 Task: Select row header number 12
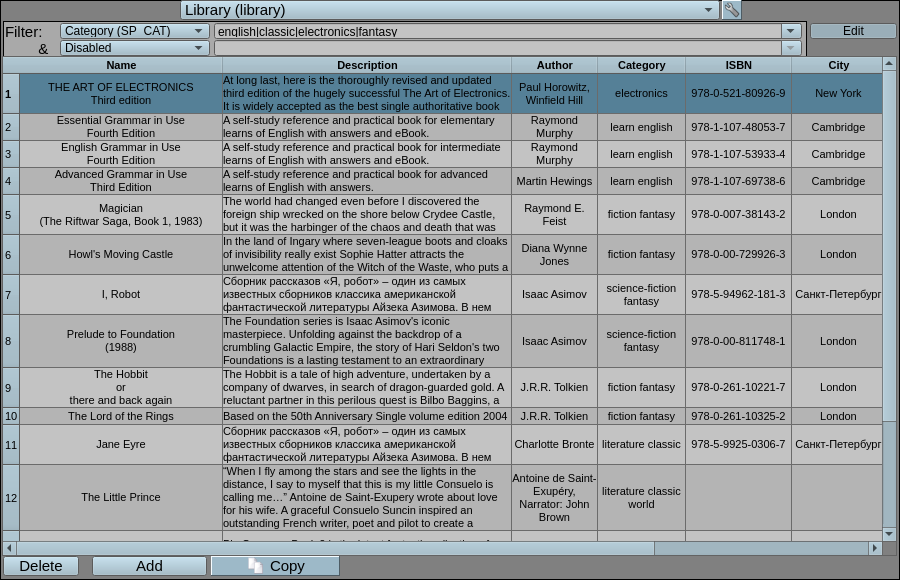coord(11,497)
